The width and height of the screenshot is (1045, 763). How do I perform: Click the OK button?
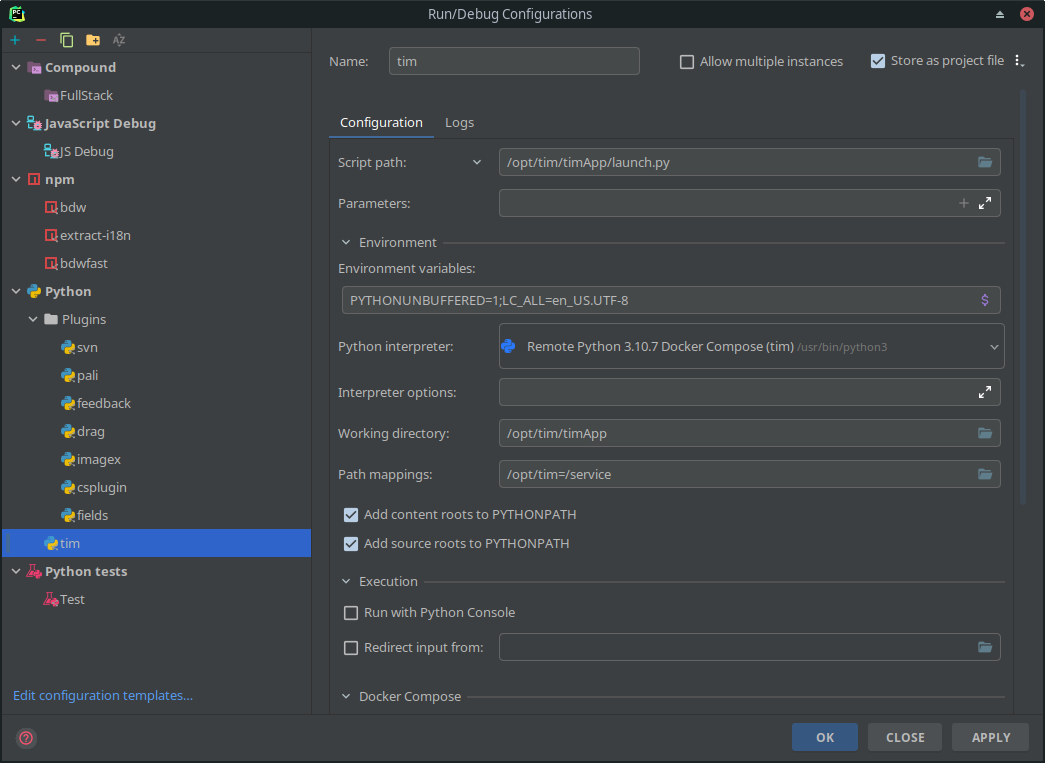click(824, 738)
